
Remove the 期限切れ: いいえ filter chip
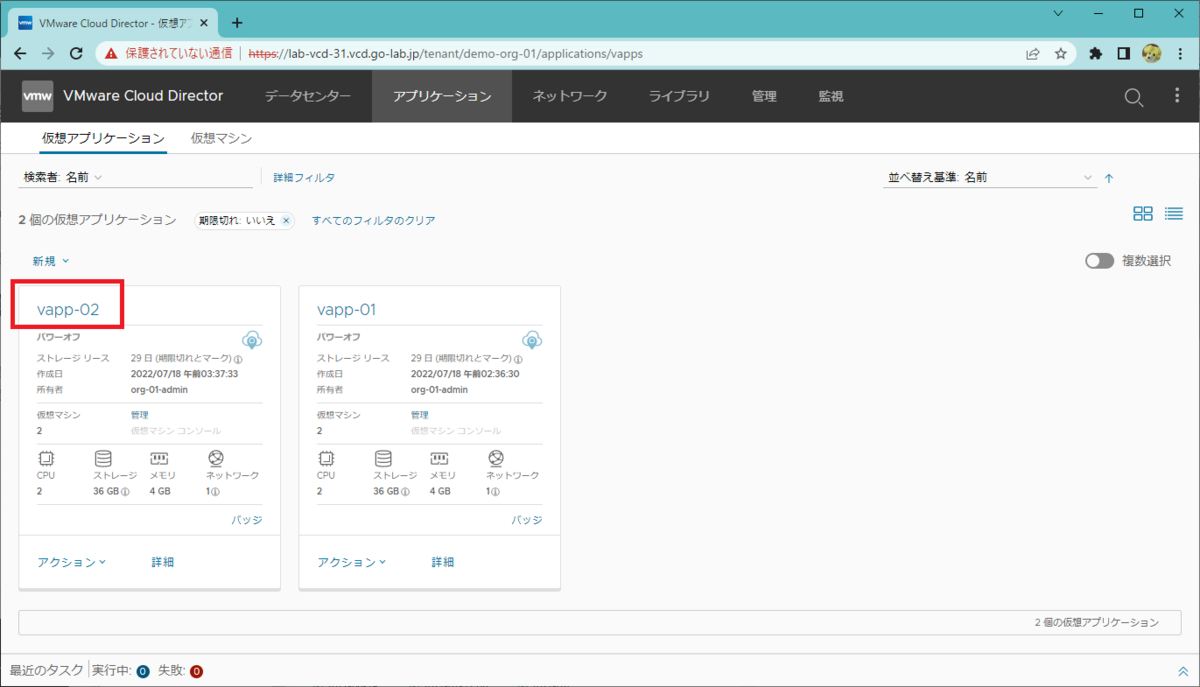285,221
